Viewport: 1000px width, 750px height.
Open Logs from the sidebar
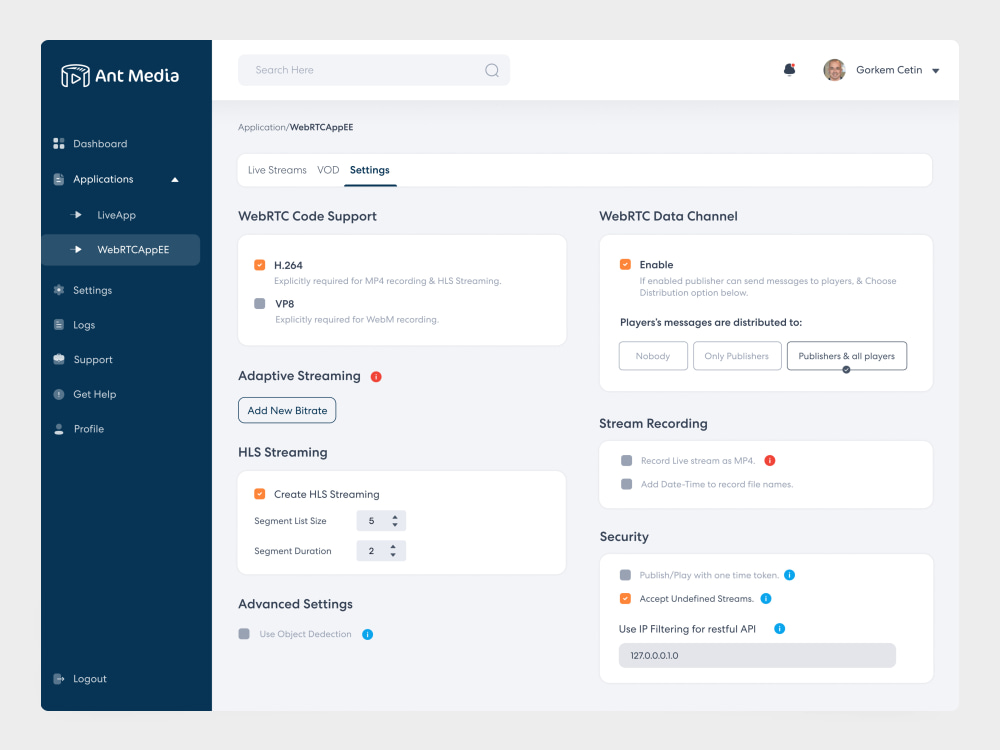pyautogui.click(x=84, y=325)
